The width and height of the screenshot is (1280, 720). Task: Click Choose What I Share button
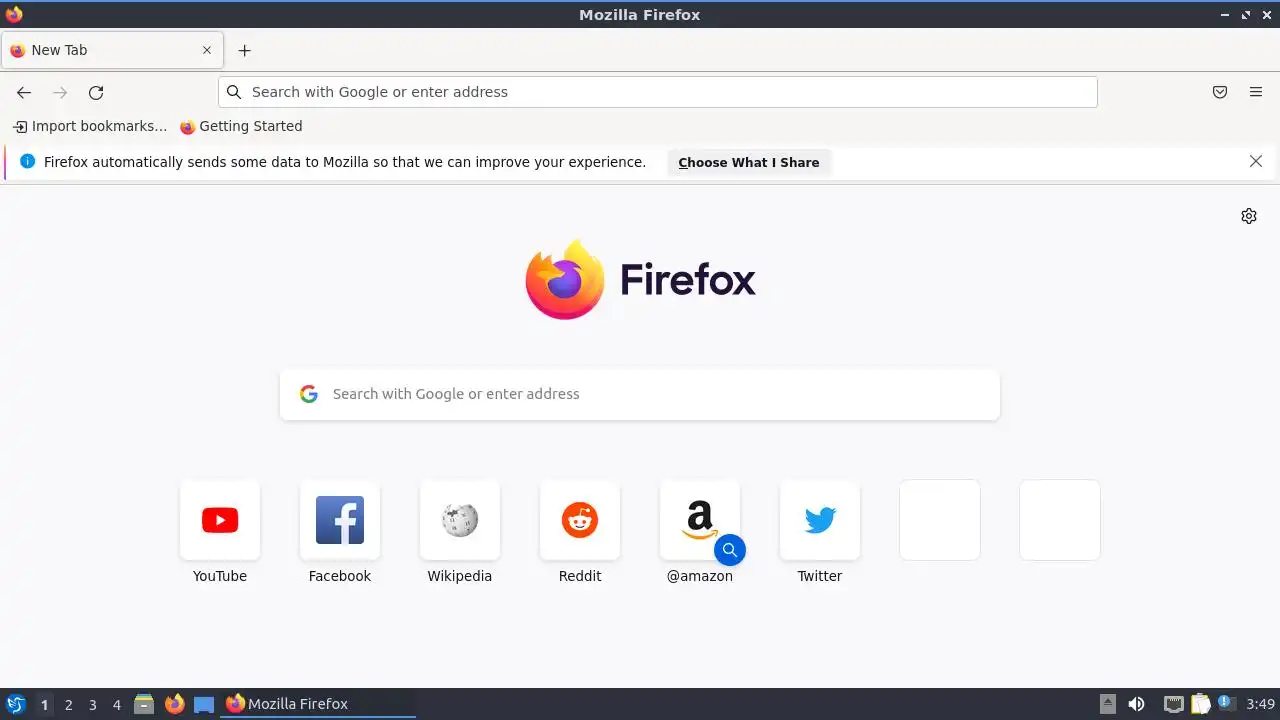(749, 162)
